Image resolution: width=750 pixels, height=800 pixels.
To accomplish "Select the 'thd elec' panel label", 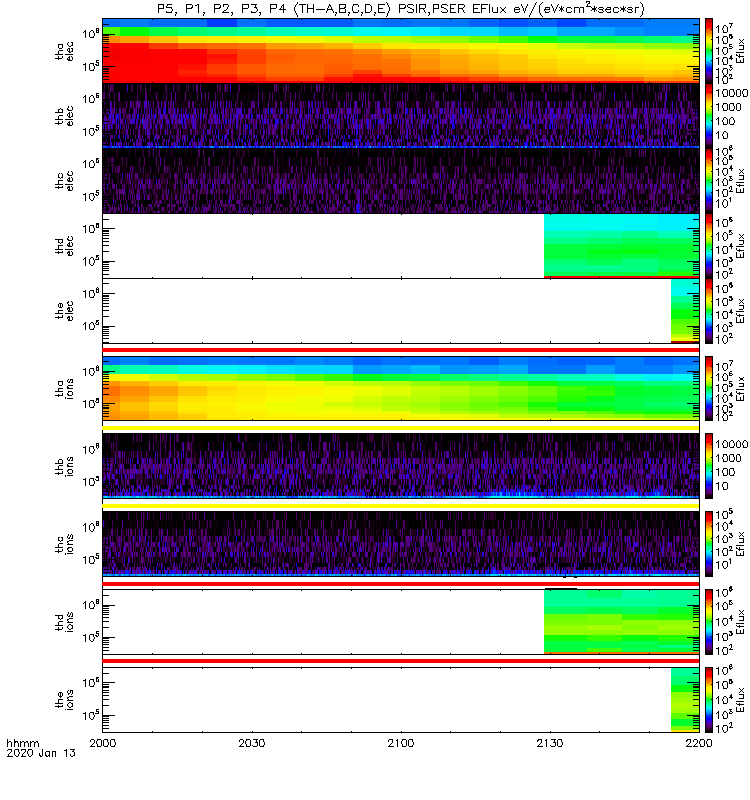I will coord(64,246).
